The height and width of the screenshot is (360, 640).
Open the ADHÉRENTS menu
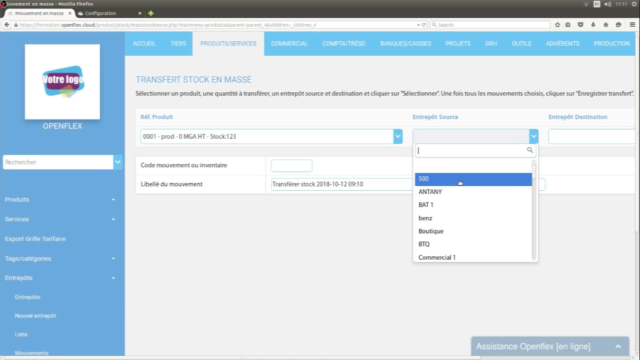[562, 44]
